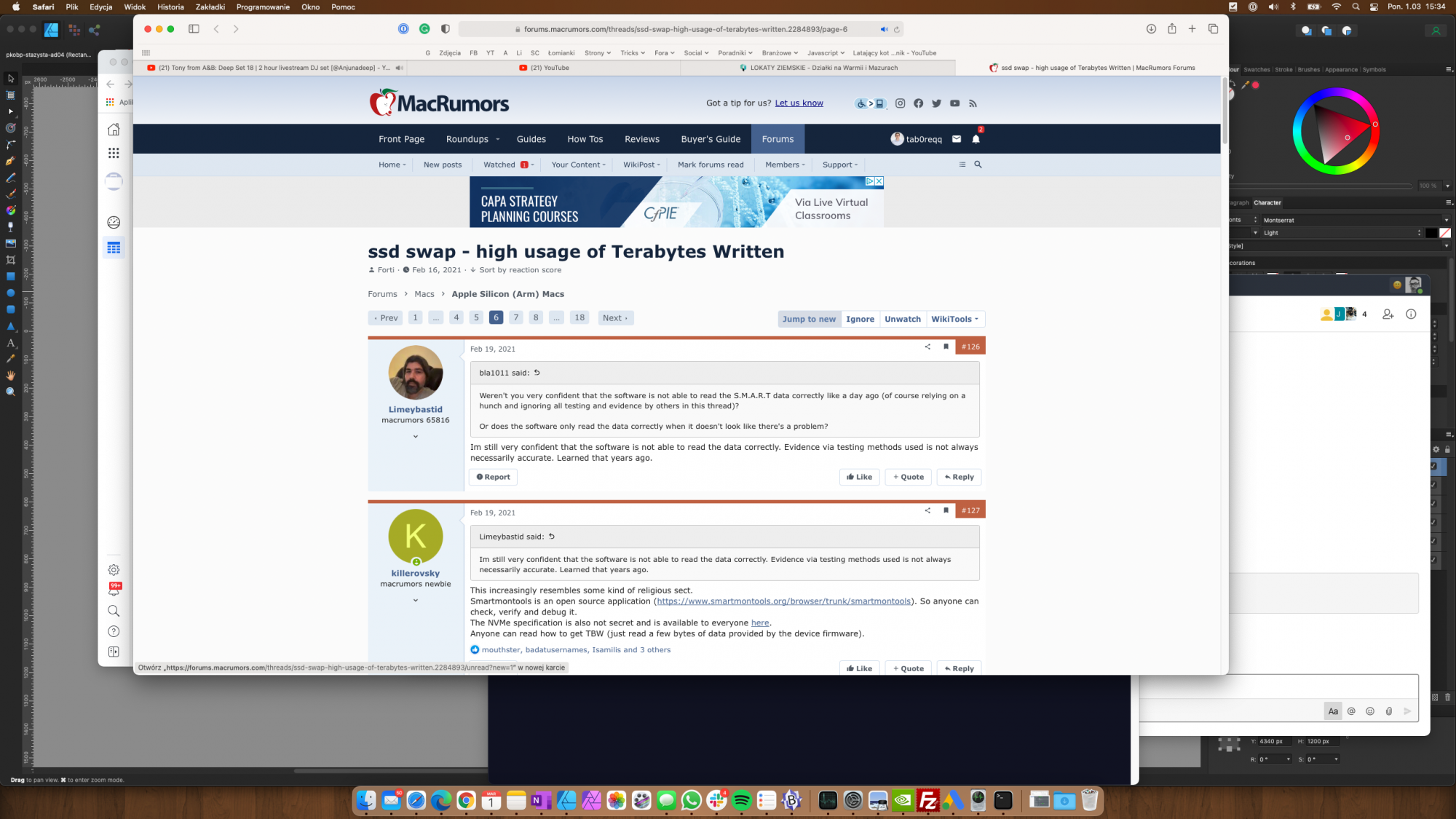Click Jump to new button
The width and height of the screenshot is (1456, 819).
click(809, 319)
